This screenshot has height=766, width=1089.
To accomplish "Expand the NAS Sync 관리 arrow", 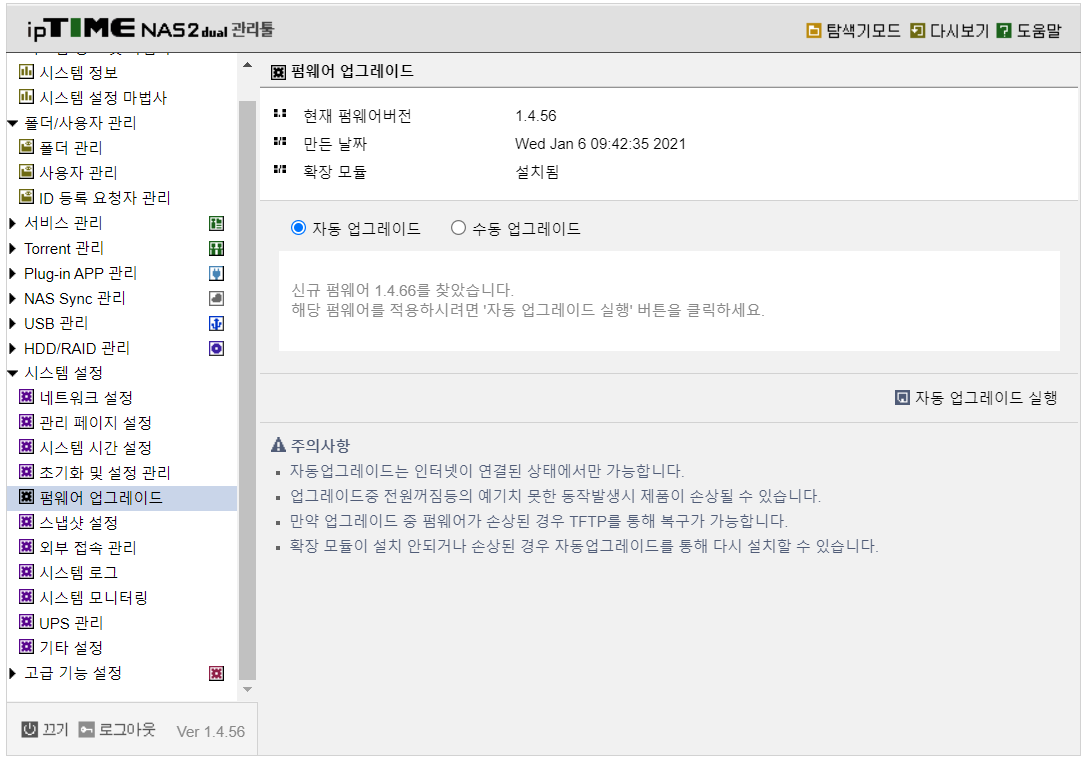I will pyautogui.click(x=13, y=298).
